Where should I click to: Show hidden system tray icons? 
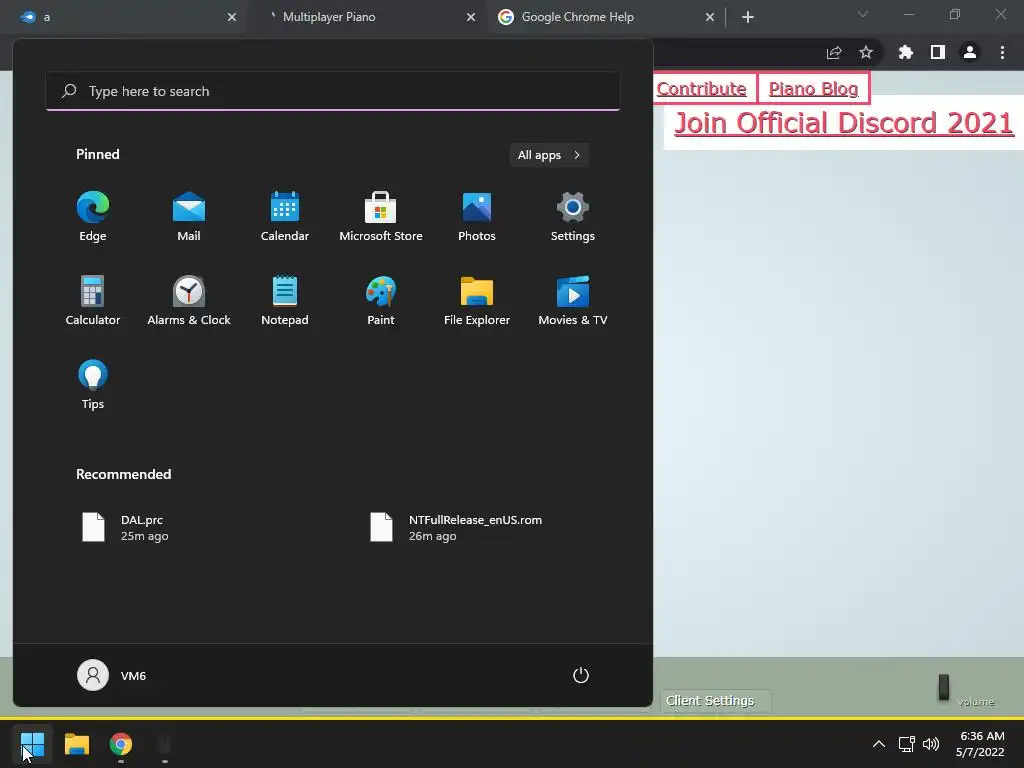click(x=879, y=744)
